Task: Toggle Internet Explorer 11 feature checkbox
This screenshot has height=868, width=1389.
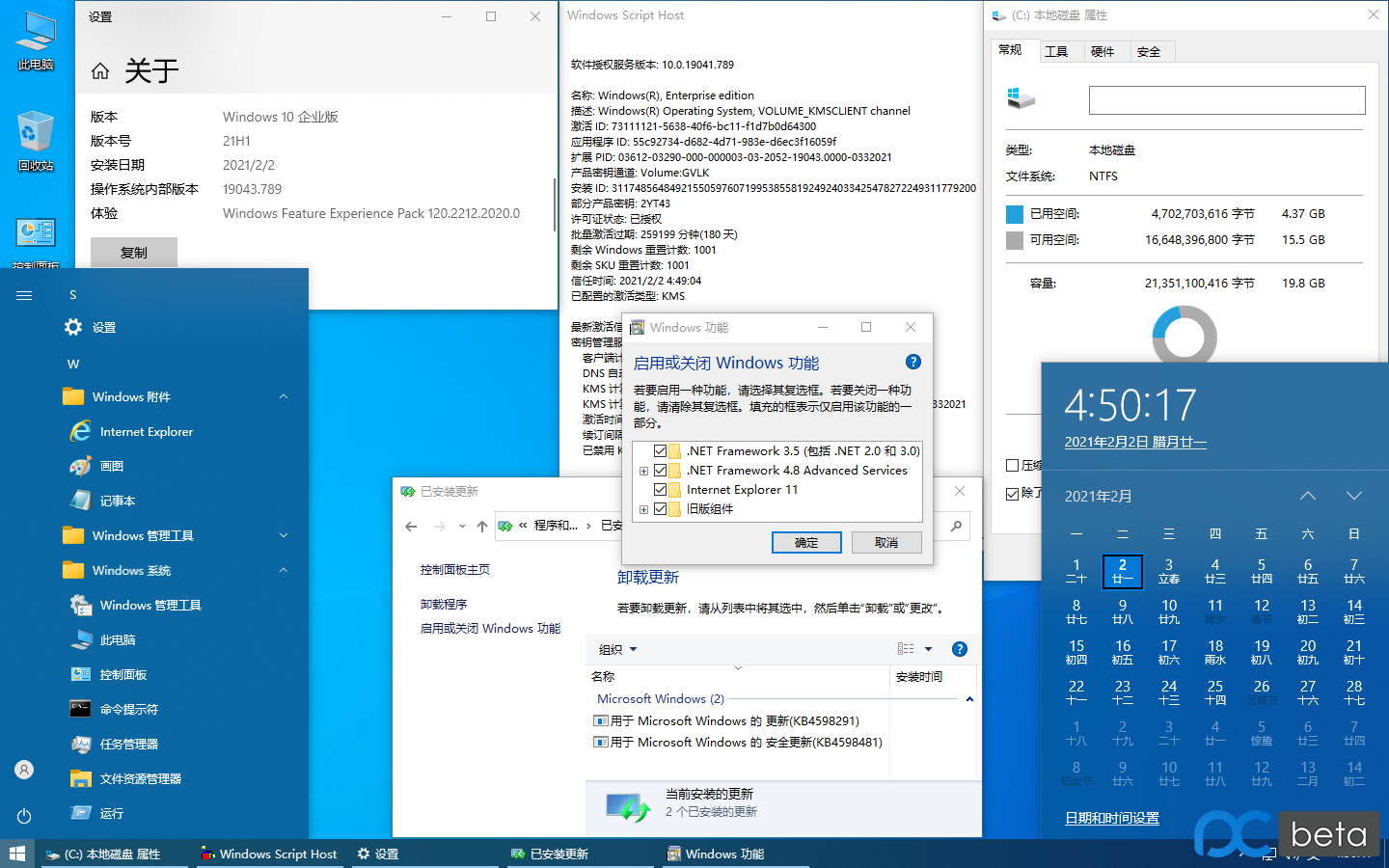Action: (661, 490)
